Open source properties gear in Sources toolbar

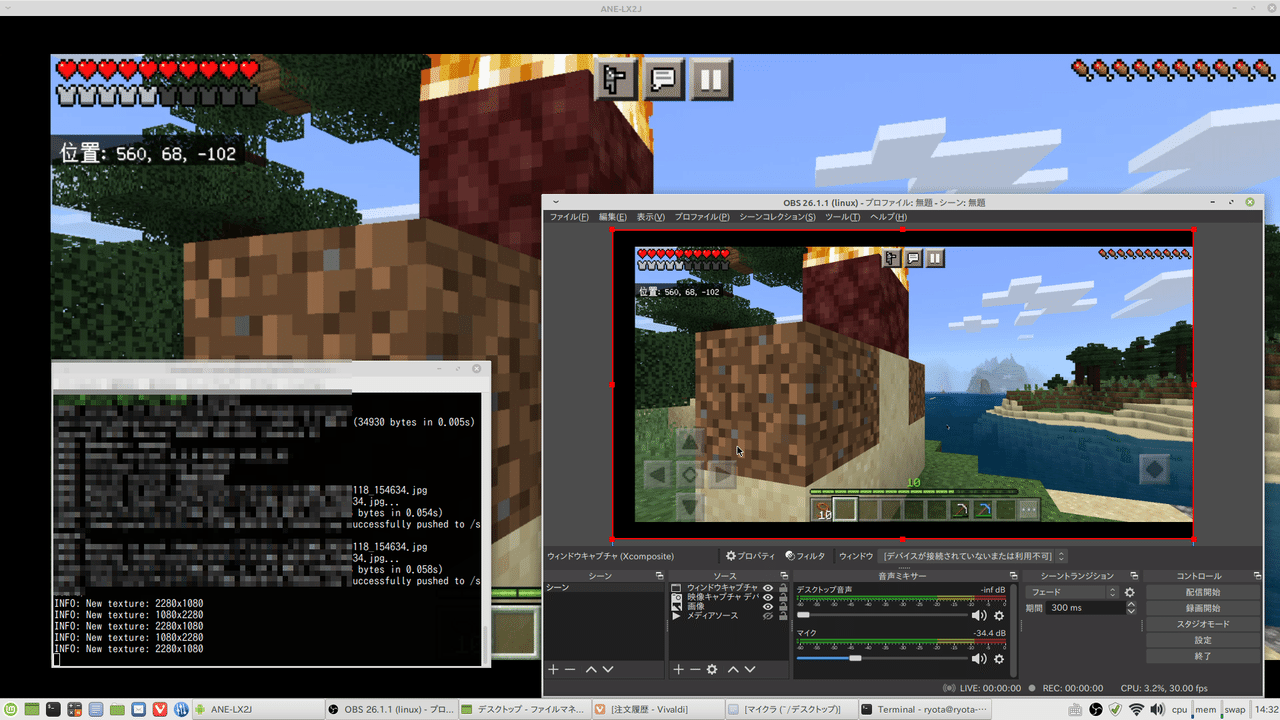pyautogui.click(x=712, y=669)
